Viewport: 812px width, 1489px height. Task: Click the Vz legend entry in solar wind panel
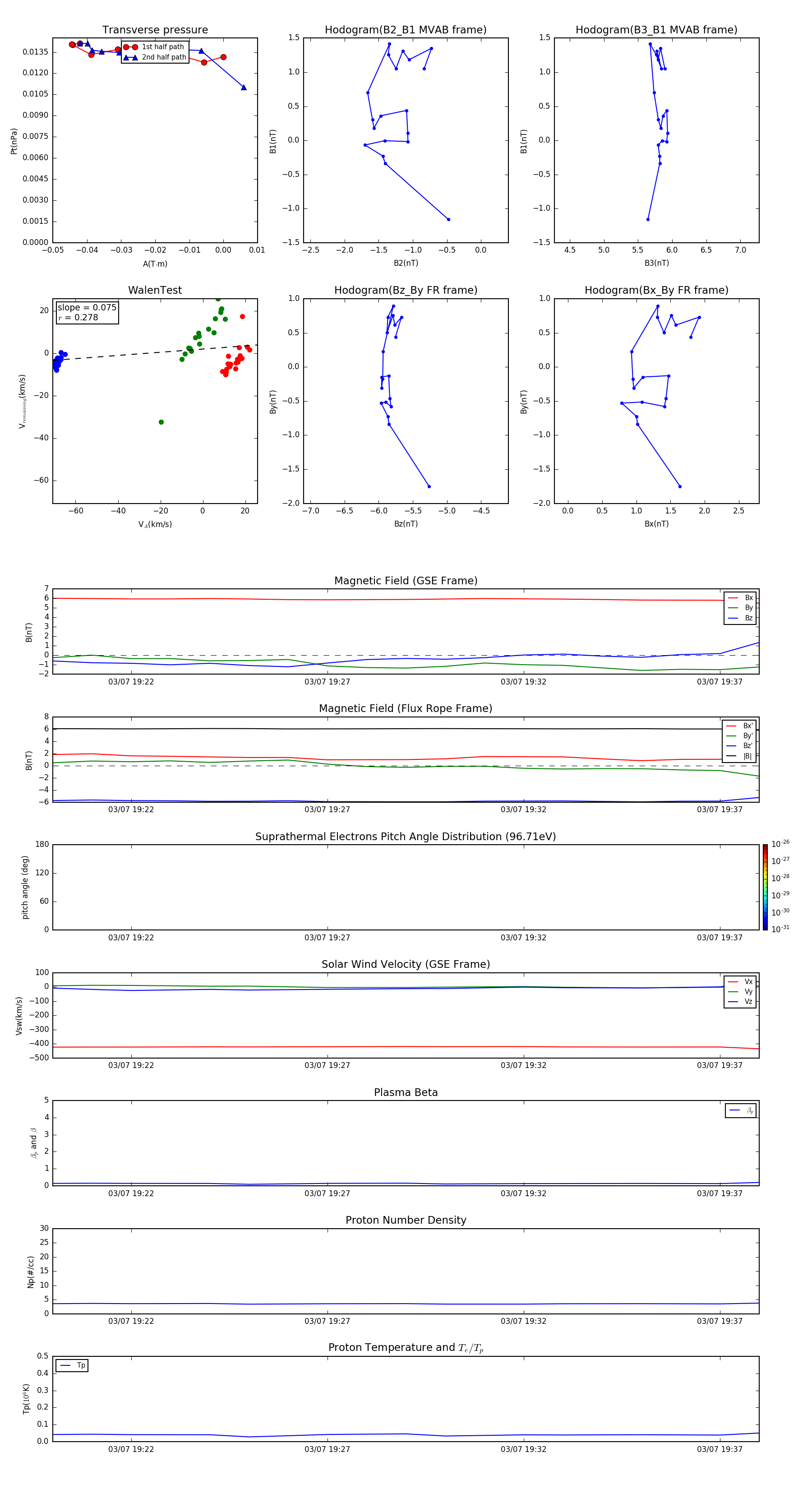[740, 1002]
